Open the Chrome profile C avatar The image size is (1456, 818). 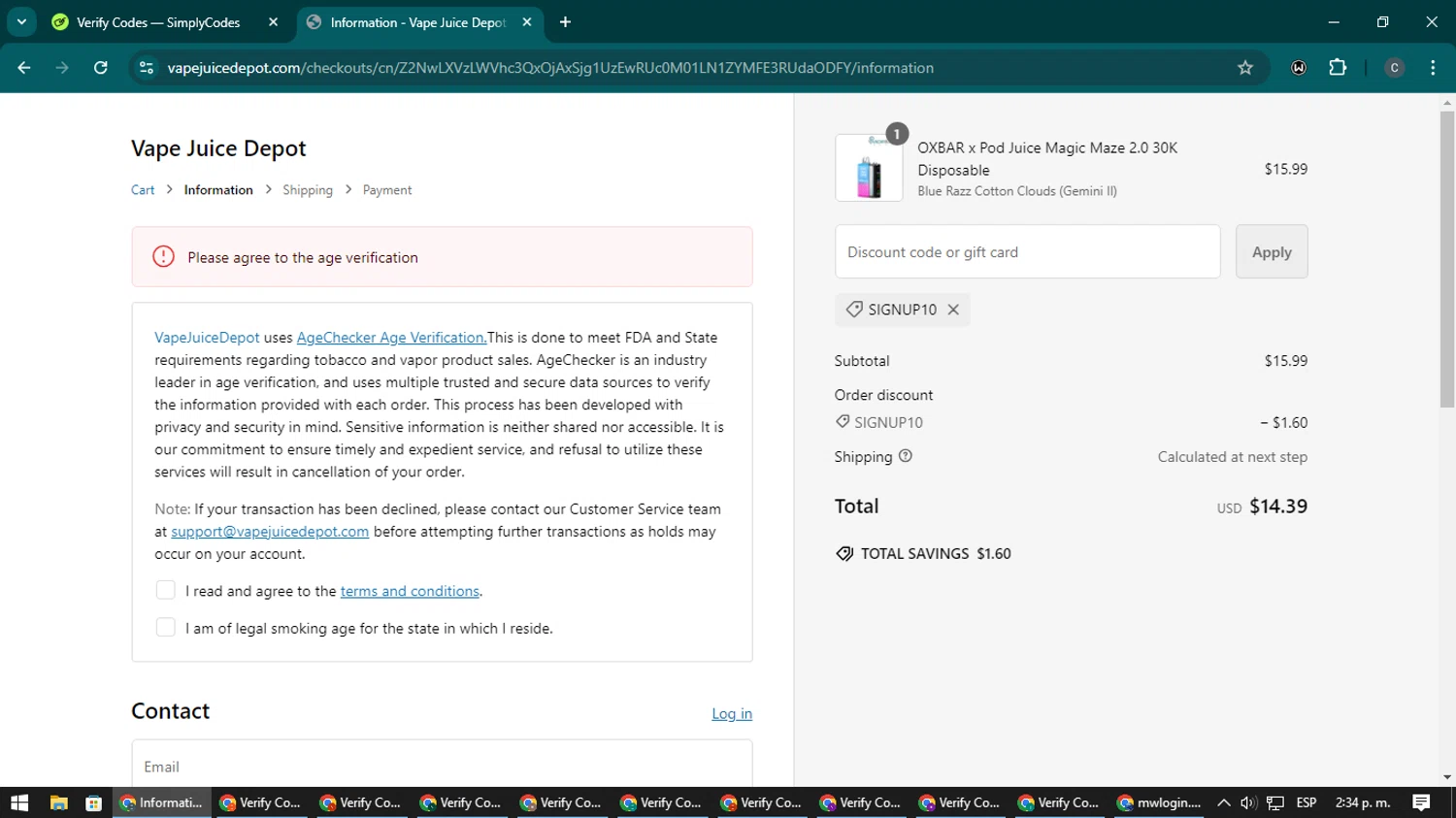tap(1394, 68)
